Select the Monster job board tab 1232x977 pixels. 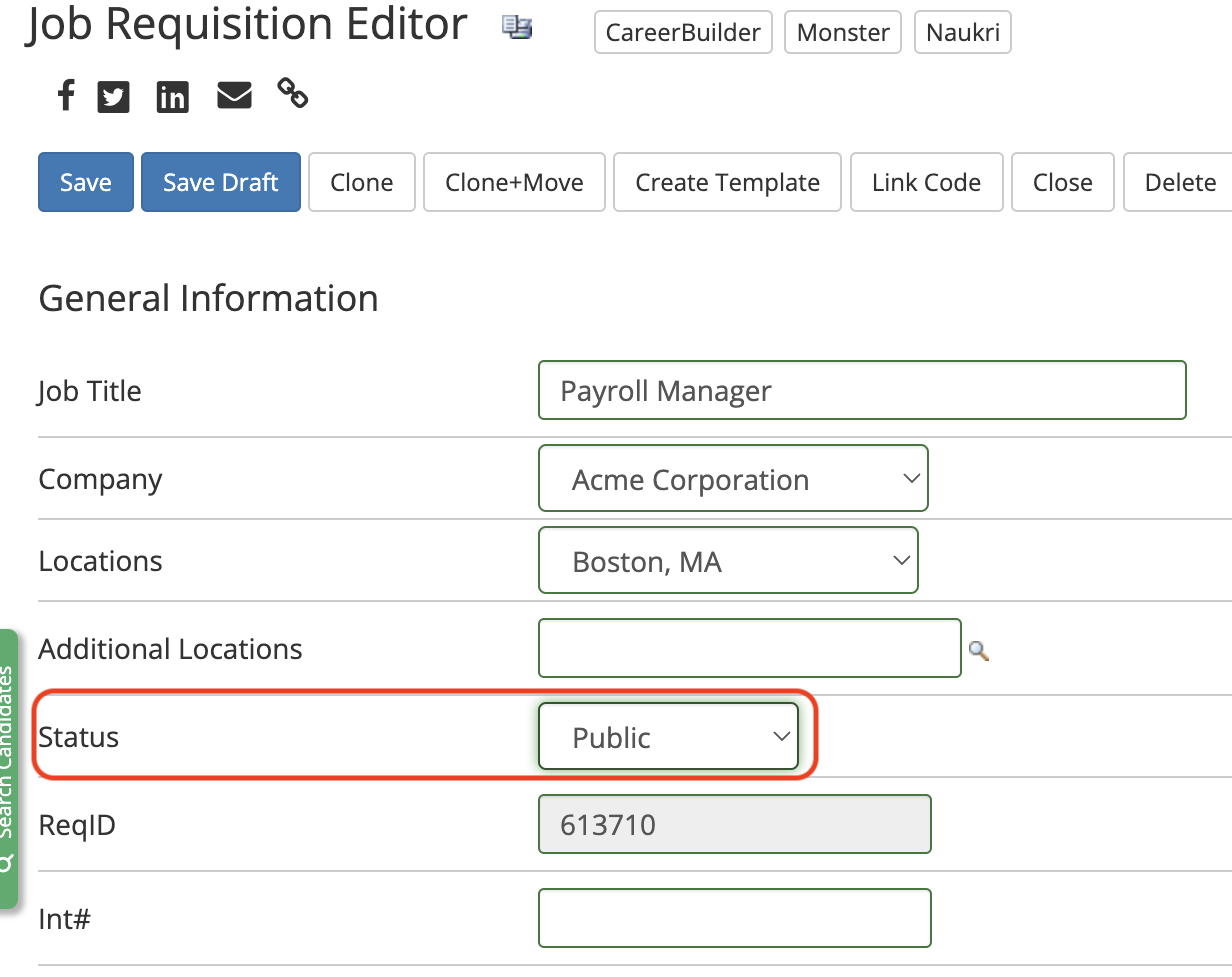tap(842, 32)
